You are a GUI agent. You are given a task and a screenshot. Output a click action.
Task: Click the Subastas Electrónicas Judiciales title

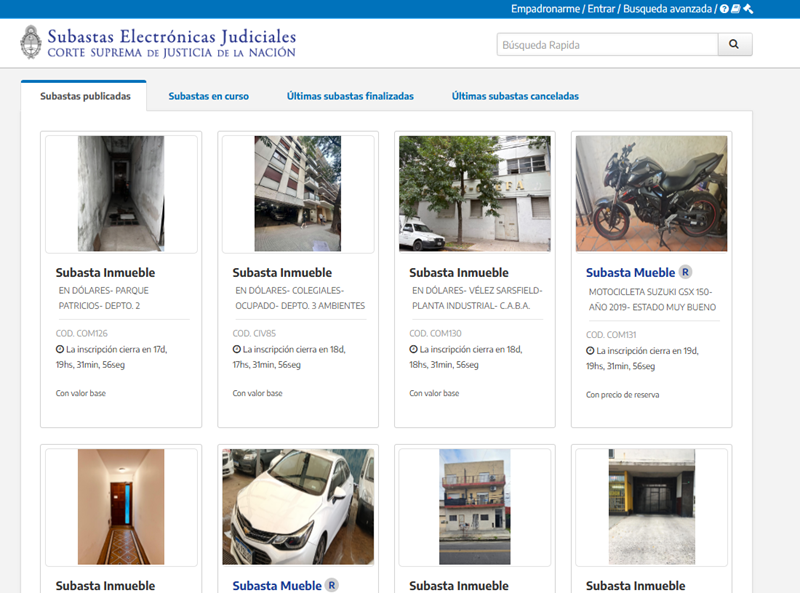171,36
